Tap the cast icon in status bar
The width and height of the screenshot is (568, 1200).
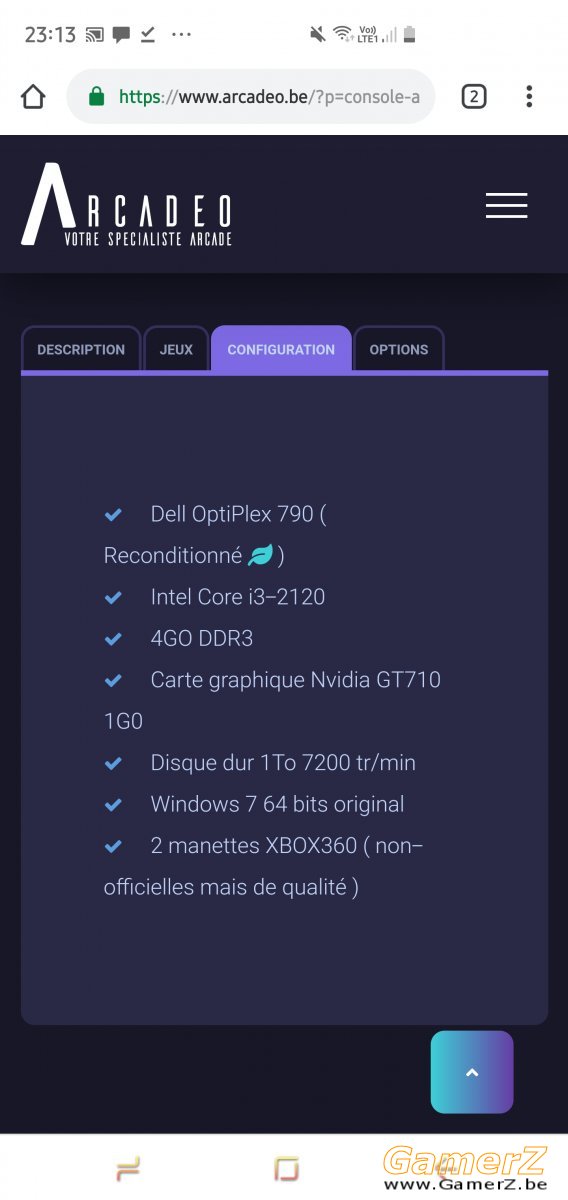click(95, 34)
